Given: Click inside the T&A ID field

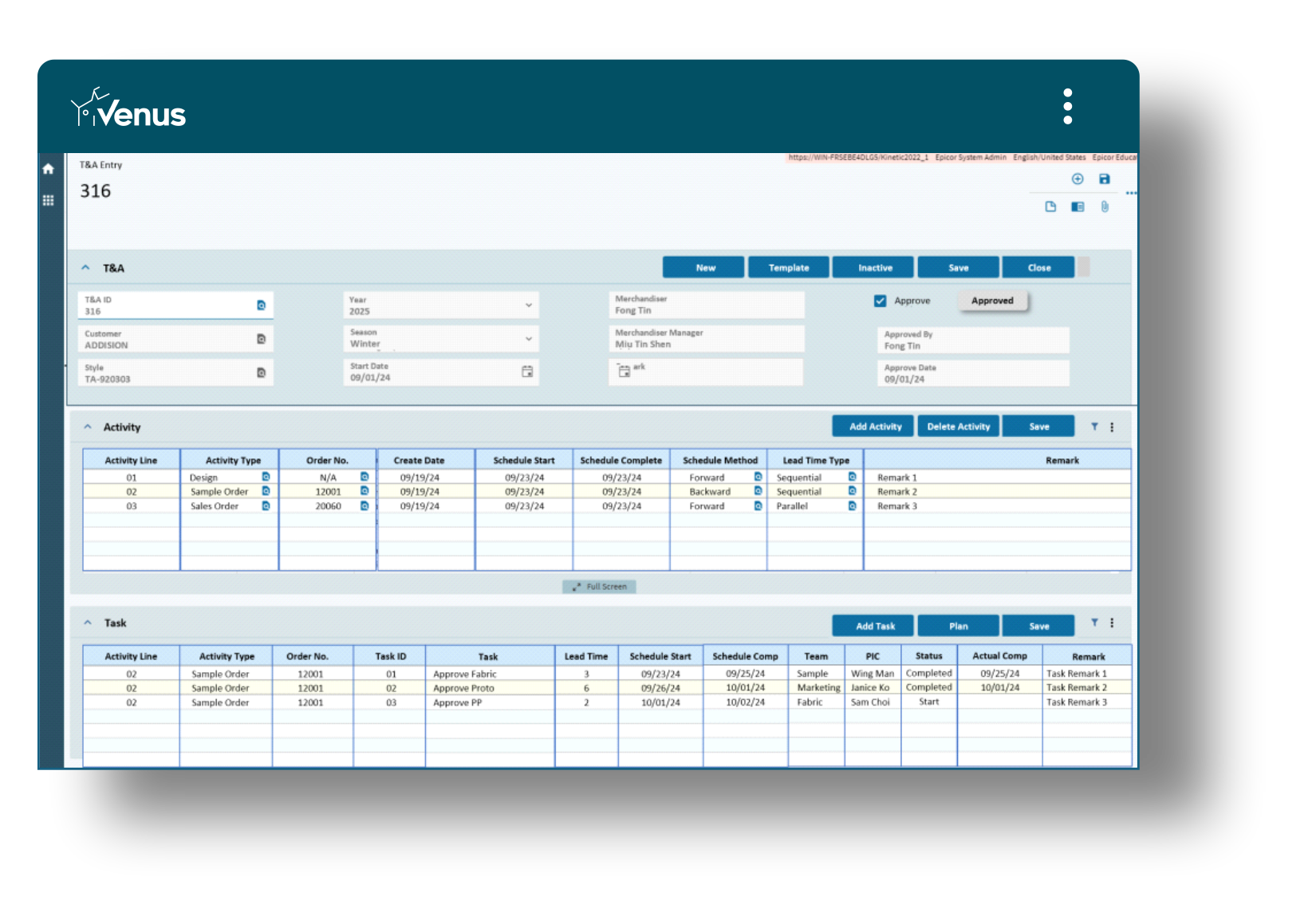Looking at the screenshot, I should (160, 311).
